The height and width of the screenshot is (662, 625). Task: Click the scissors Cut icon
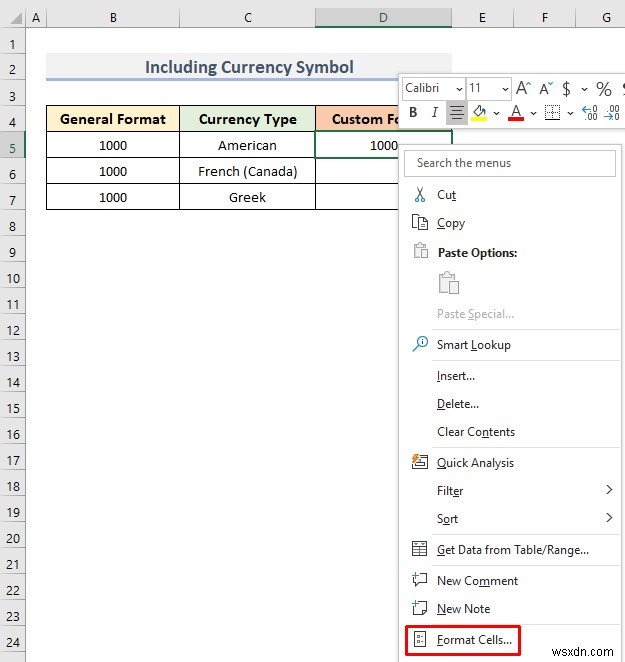420,195
